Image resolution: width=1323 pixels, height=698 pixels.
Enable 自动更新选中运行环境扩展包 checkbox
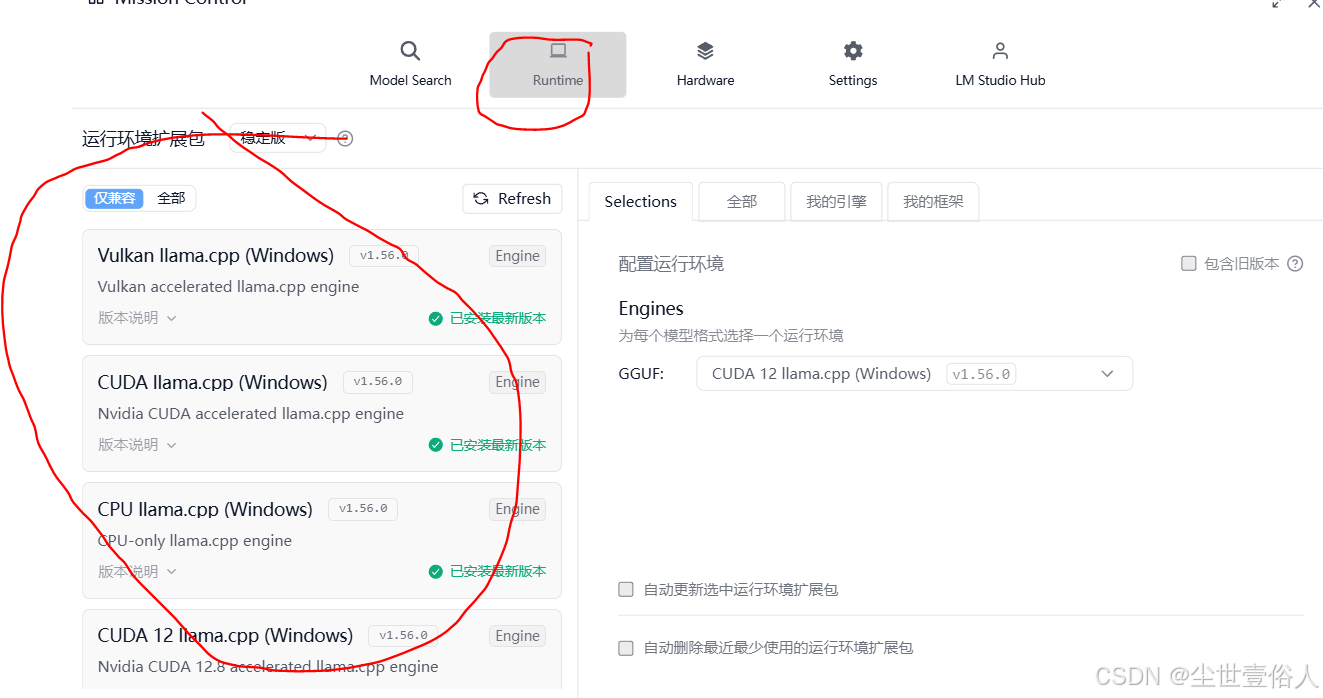coord(626,590)
